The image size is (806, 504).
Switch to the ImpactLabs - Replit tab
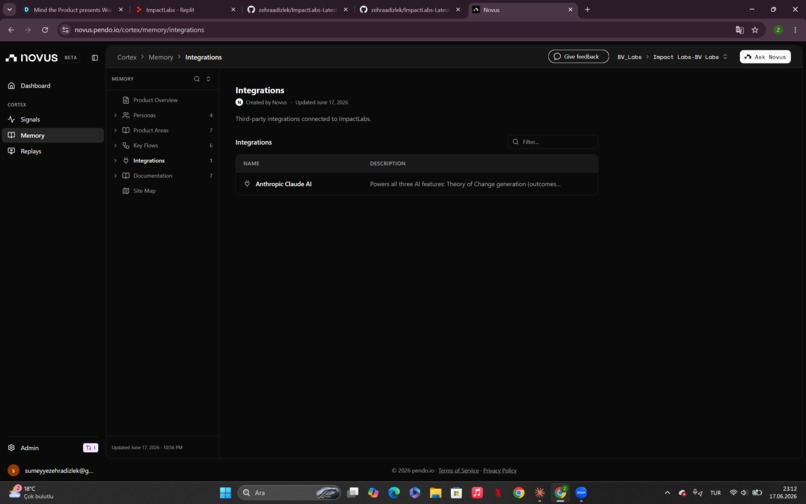point(185,10)
